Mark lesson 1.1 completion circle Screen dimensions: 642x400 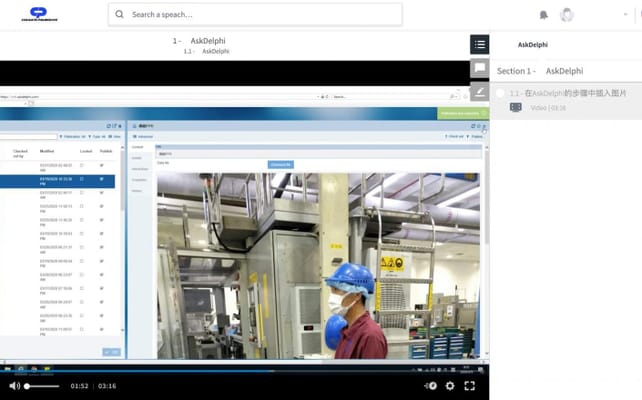(500, 93)
